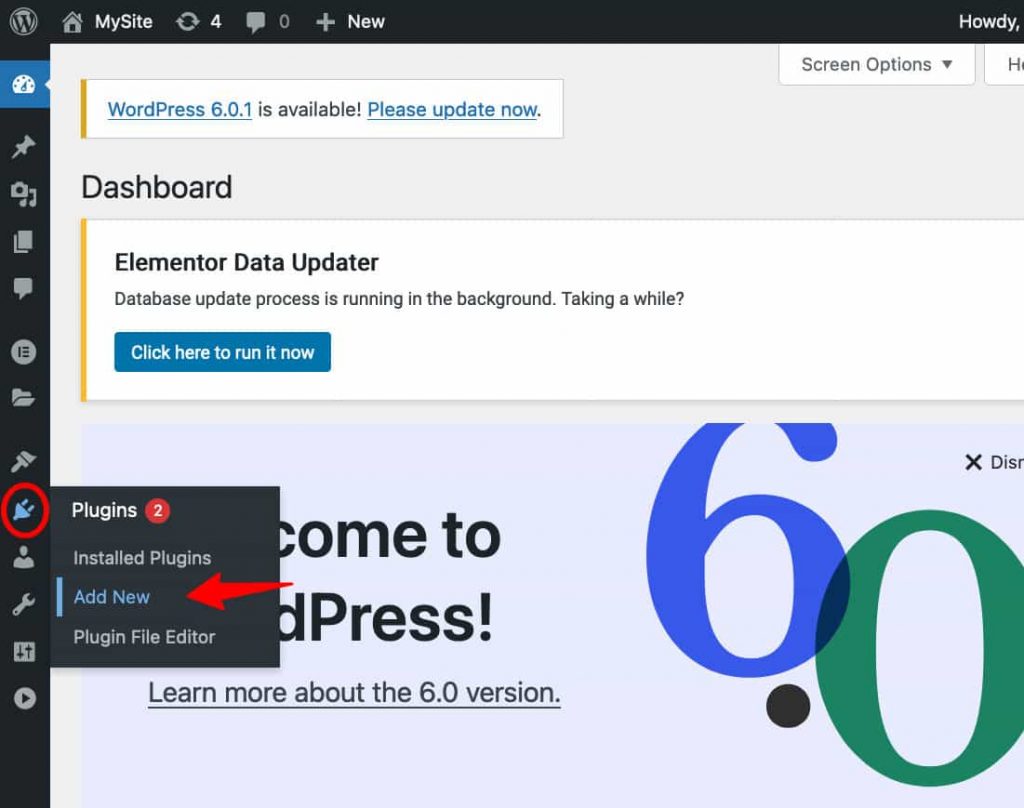Follow the WordPress 6.0.1 link
Viewport: 1024px width, 808px height.
pyautogui.click(x=180, y=109)
